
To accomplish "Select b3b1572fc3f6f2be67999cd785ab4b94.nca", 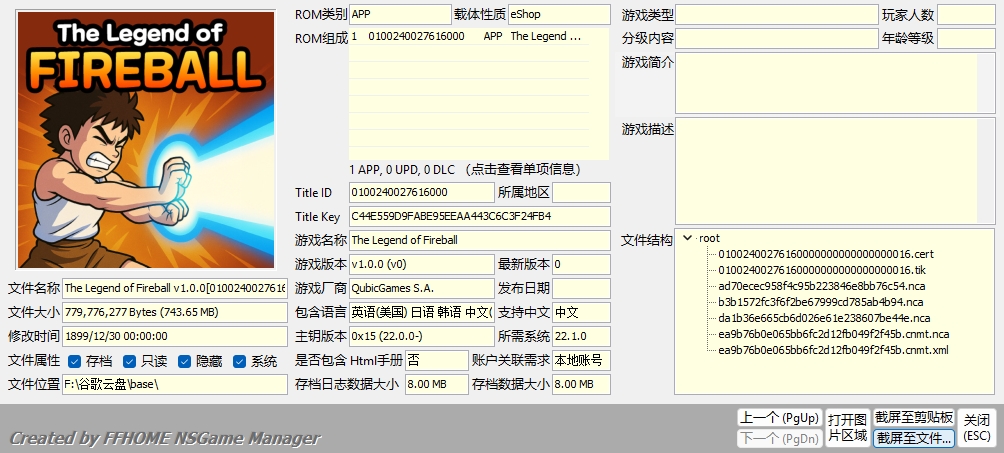I will point(821,302).
